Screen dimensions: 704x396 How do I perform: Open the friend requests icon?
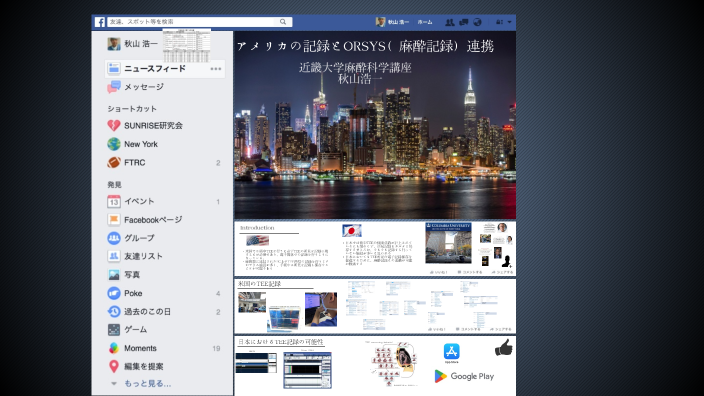(x=449, y=22)
